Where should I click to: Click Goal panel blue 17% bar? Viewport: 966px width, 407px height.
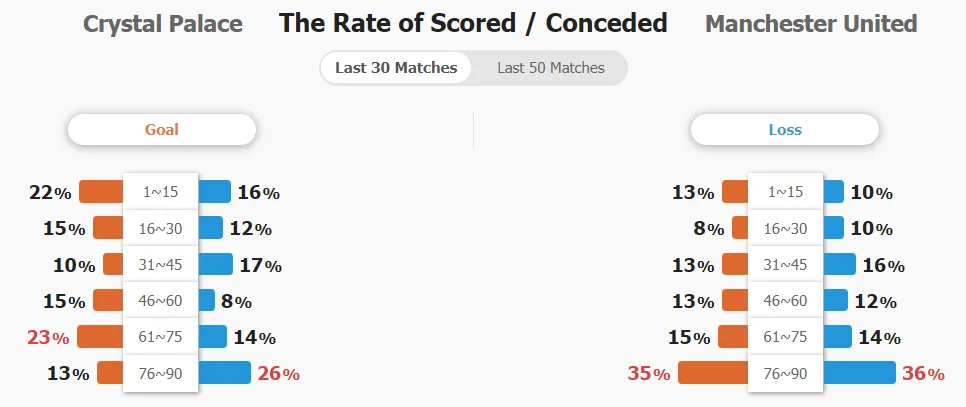(x=216, y=264)
